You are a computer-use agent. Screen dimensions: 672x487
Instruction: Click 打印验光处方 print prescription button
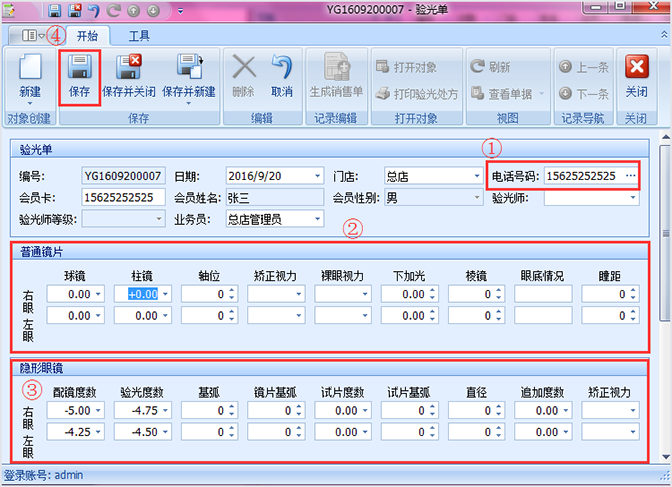[x=417, y=93]
